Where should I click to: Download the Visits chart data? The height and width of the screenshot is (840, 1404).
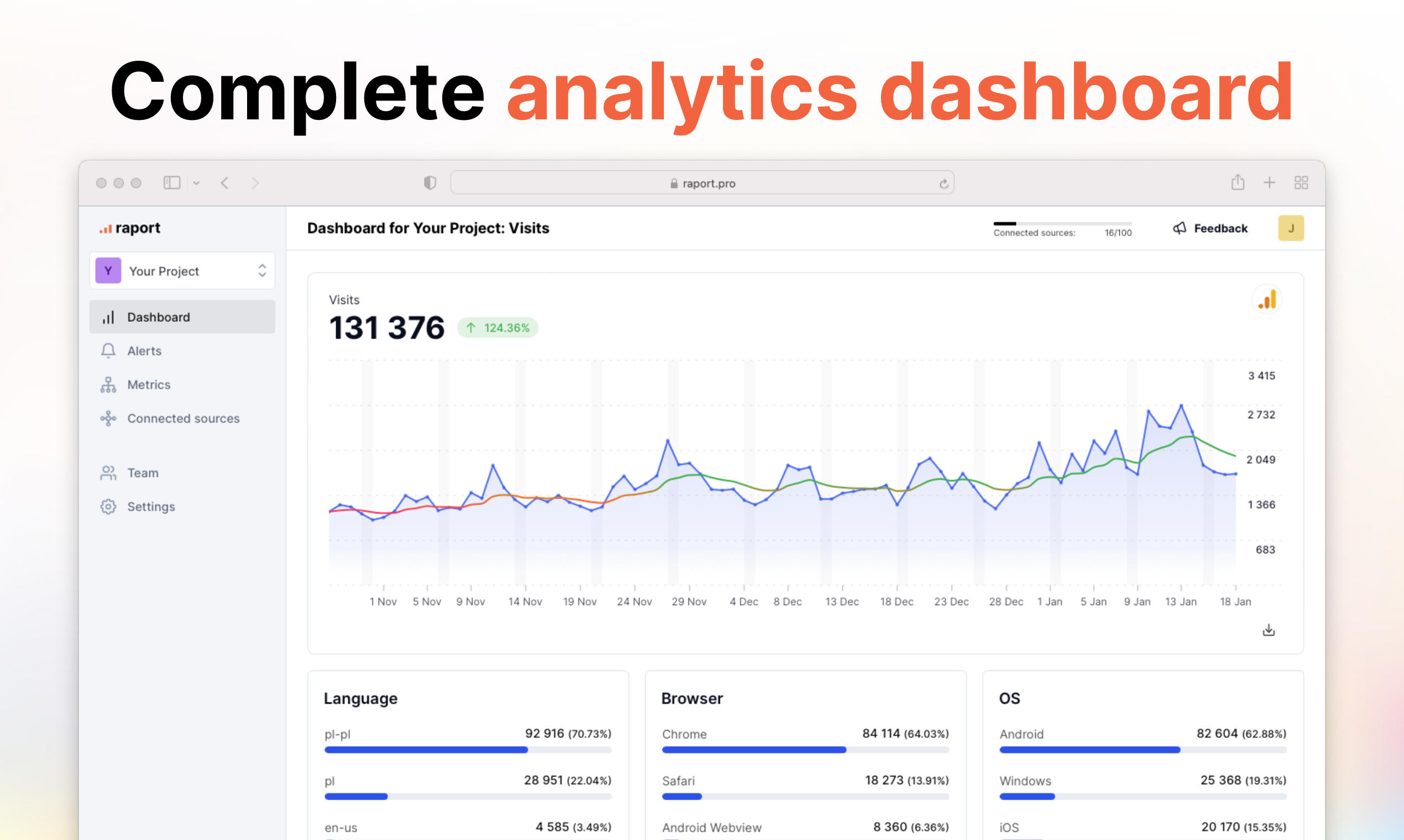tap(1269, 630)
